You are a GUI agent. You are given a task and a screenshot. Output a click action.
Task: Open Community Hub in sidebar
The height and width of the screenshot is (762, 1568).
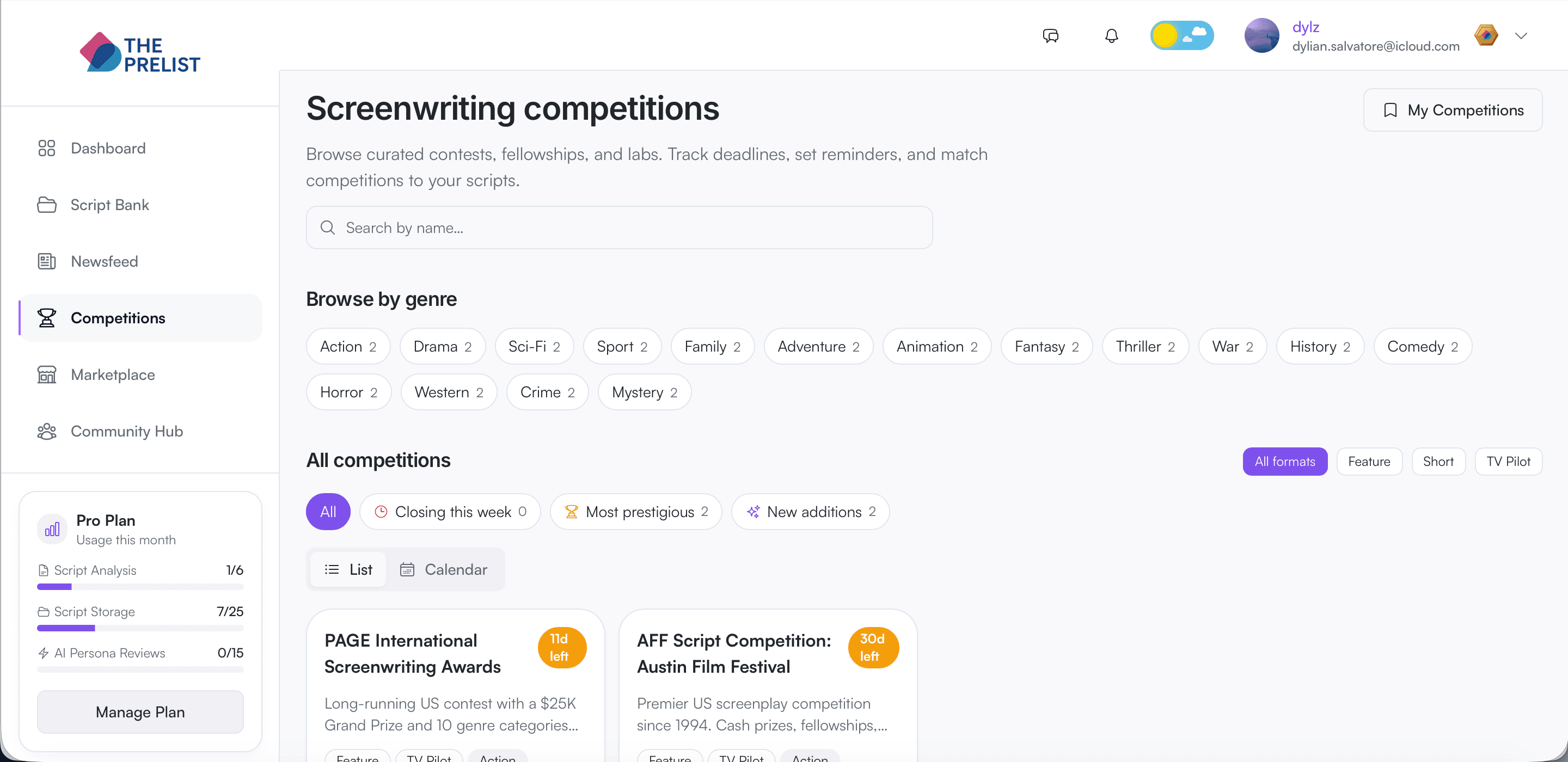[140, 431]
